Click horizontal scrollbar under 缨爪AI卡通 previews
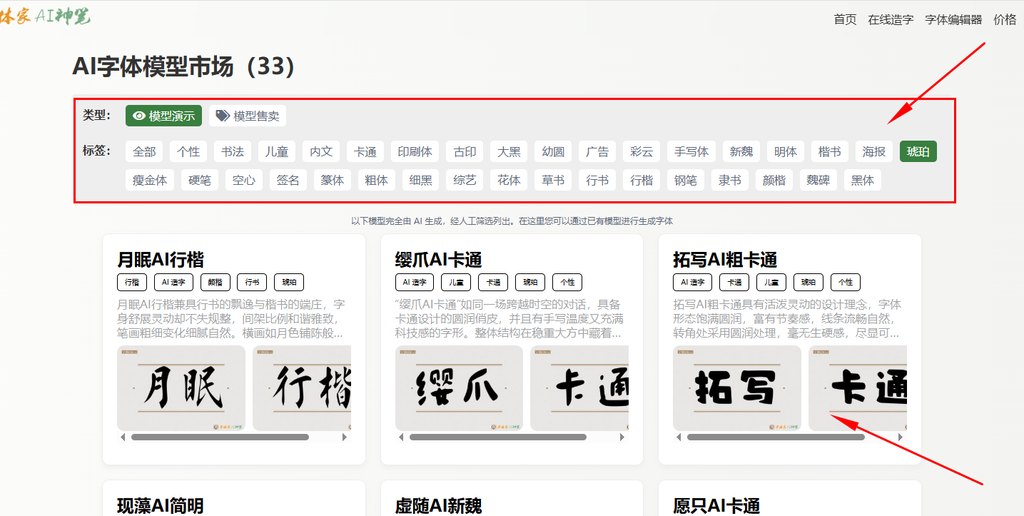 click(498, 437)
